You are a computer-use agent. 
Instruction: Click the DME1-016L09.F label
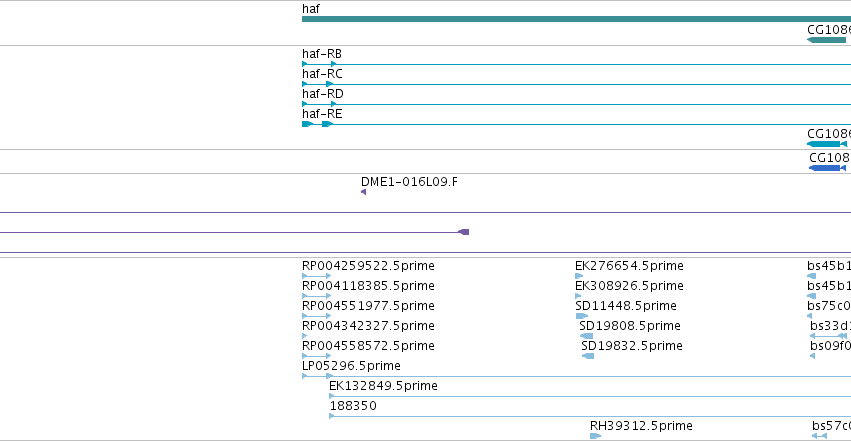coord(409,182)
